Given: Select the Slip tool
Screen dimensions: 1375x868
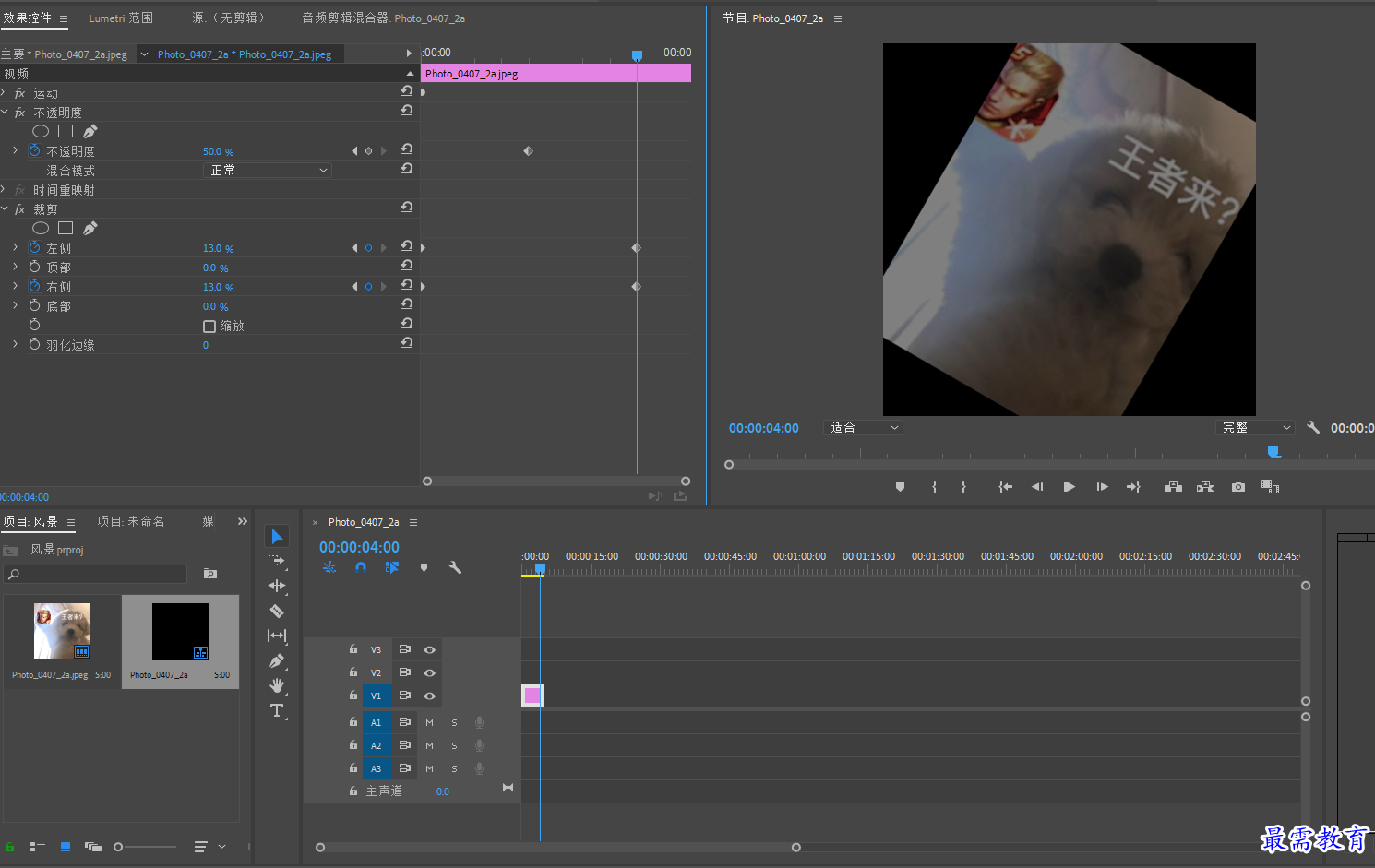Looking at the screenshot, I should (x=277, y=636).
